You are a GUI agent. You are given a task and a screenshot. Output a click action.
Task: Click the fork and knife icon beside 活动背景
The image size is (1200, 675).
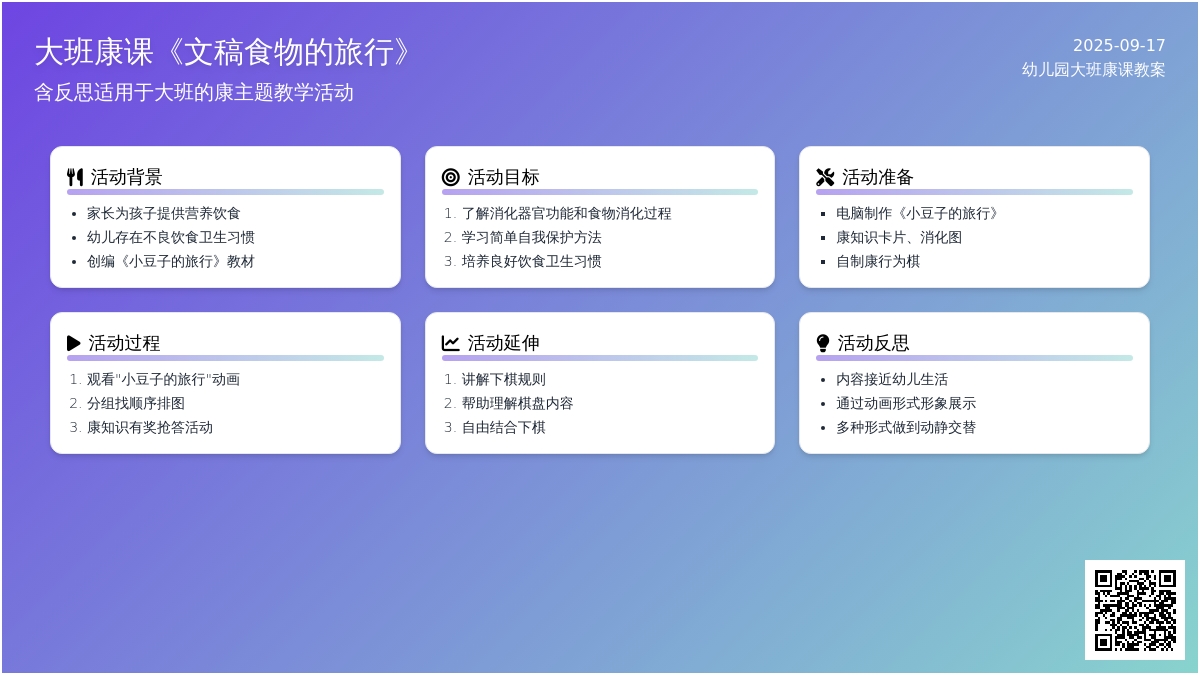75,177
